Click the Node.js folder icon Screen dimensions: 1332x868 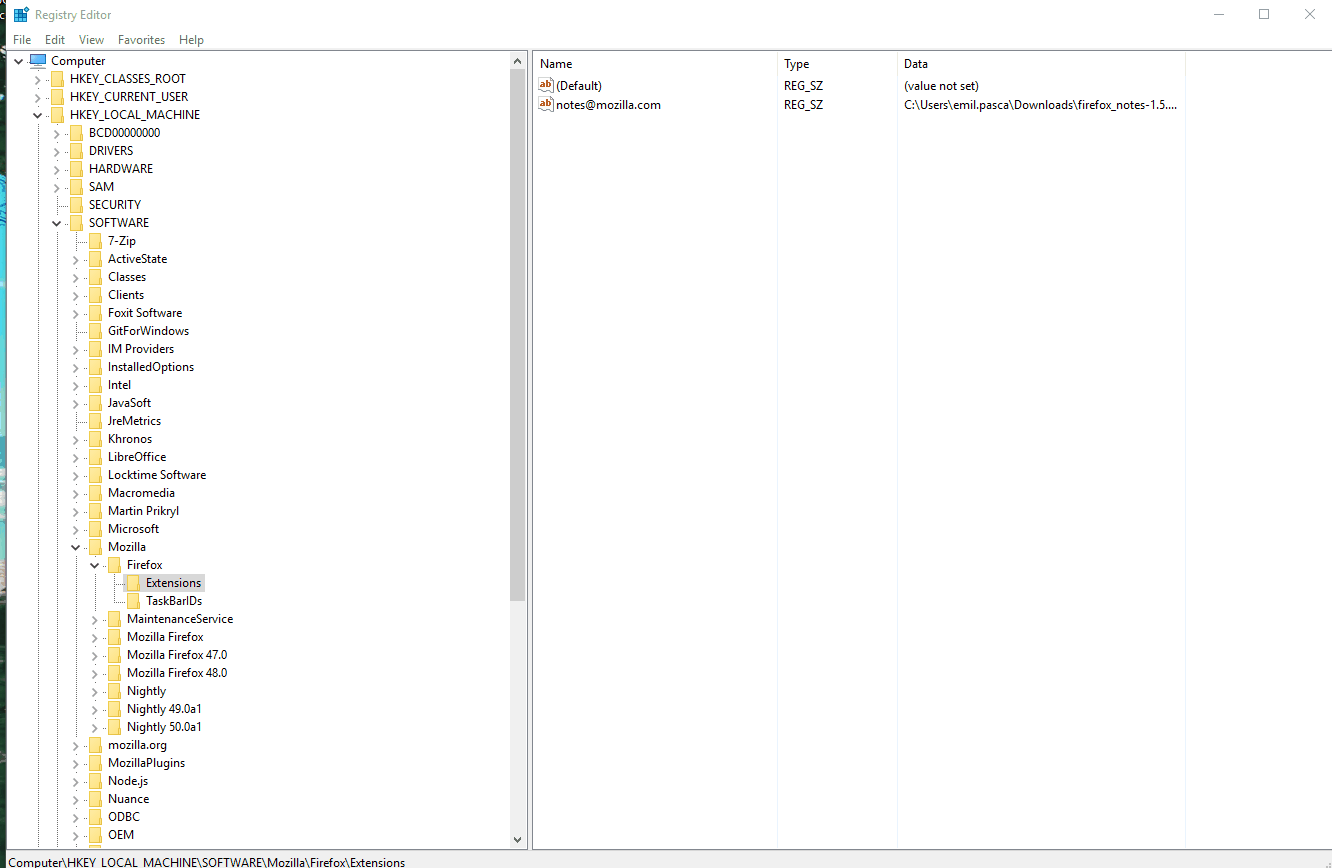95,781
